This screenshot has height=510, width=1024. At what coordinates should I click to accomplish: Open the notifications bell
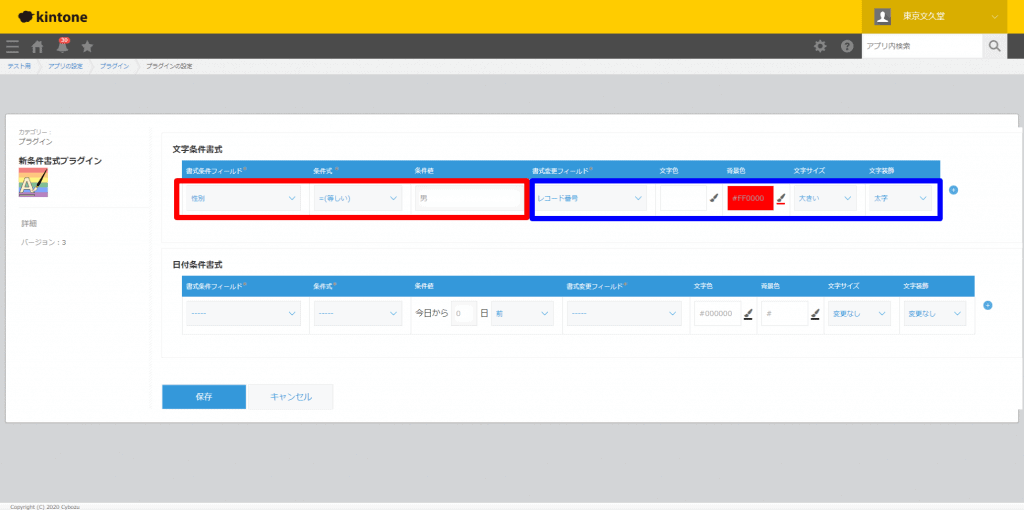coord(62,46)
